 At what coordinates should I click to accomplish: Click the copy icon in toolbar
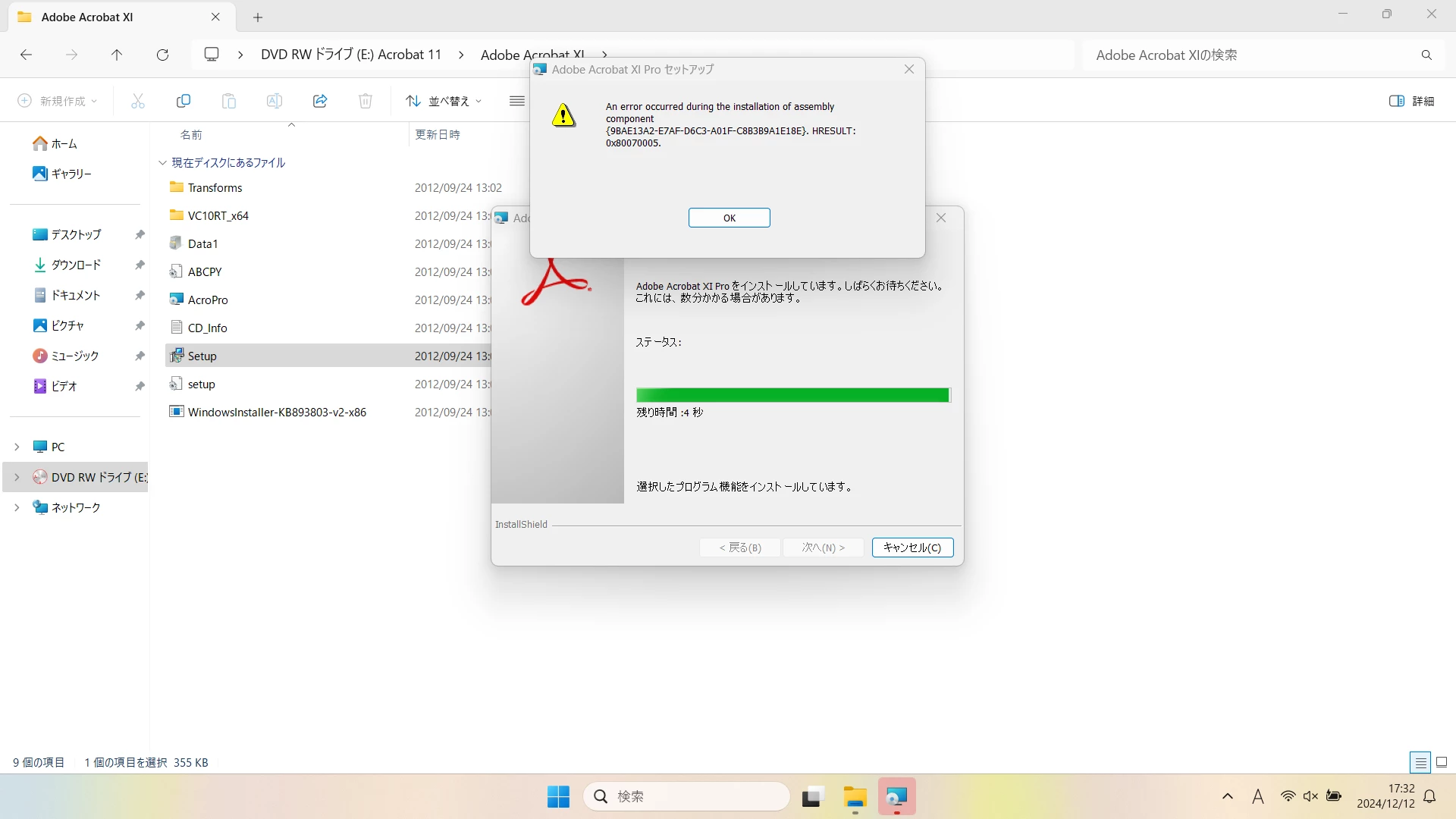pyautogui.click(x=184, y=101)
